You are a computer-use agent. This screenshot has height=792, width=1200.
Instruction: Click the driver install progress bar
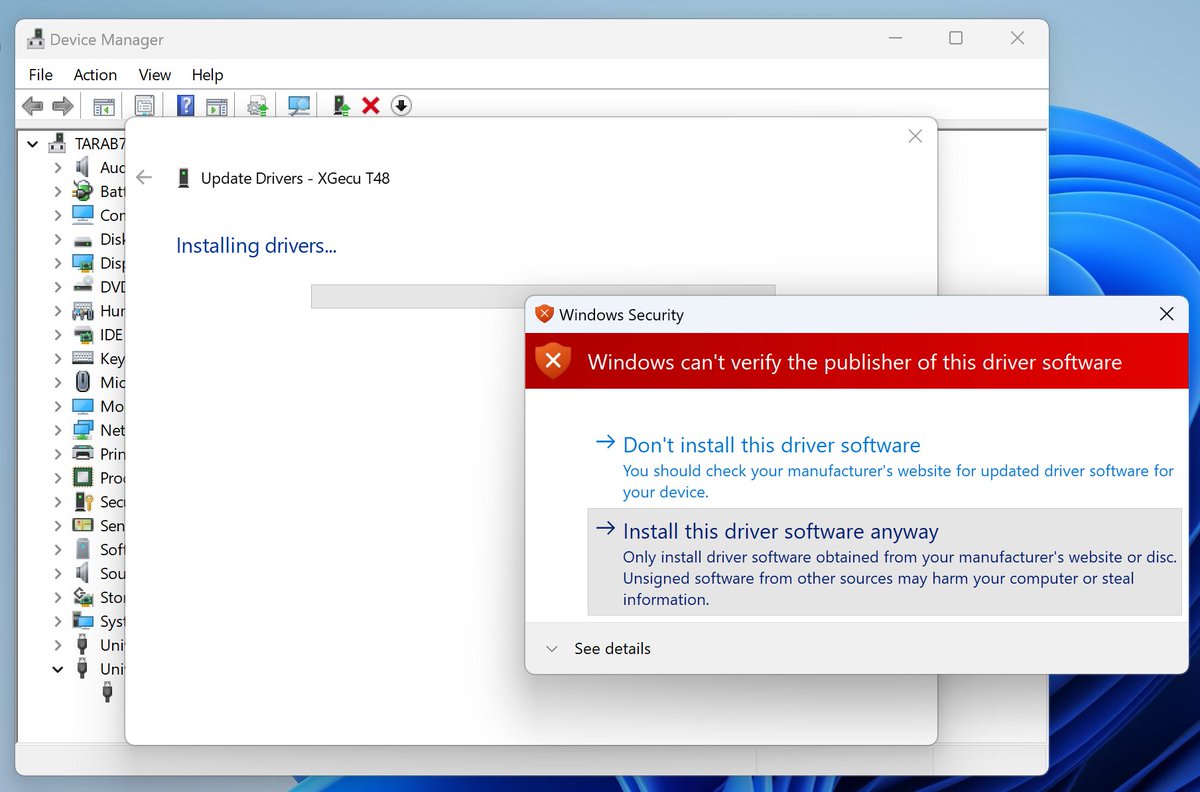coord(543,296)
